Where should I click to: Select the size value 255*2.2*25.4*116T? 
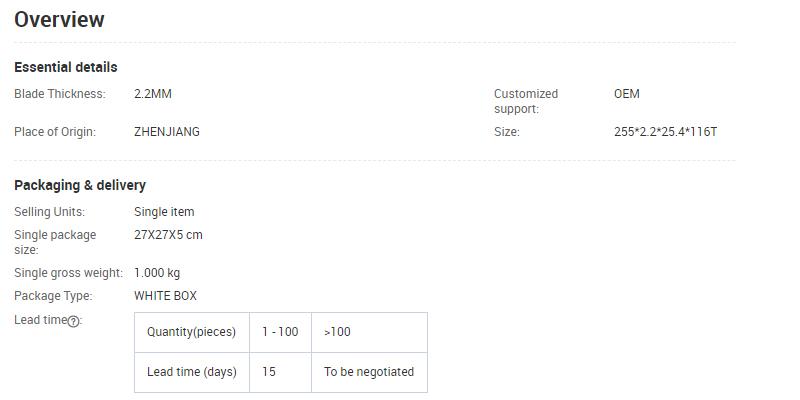665,132
